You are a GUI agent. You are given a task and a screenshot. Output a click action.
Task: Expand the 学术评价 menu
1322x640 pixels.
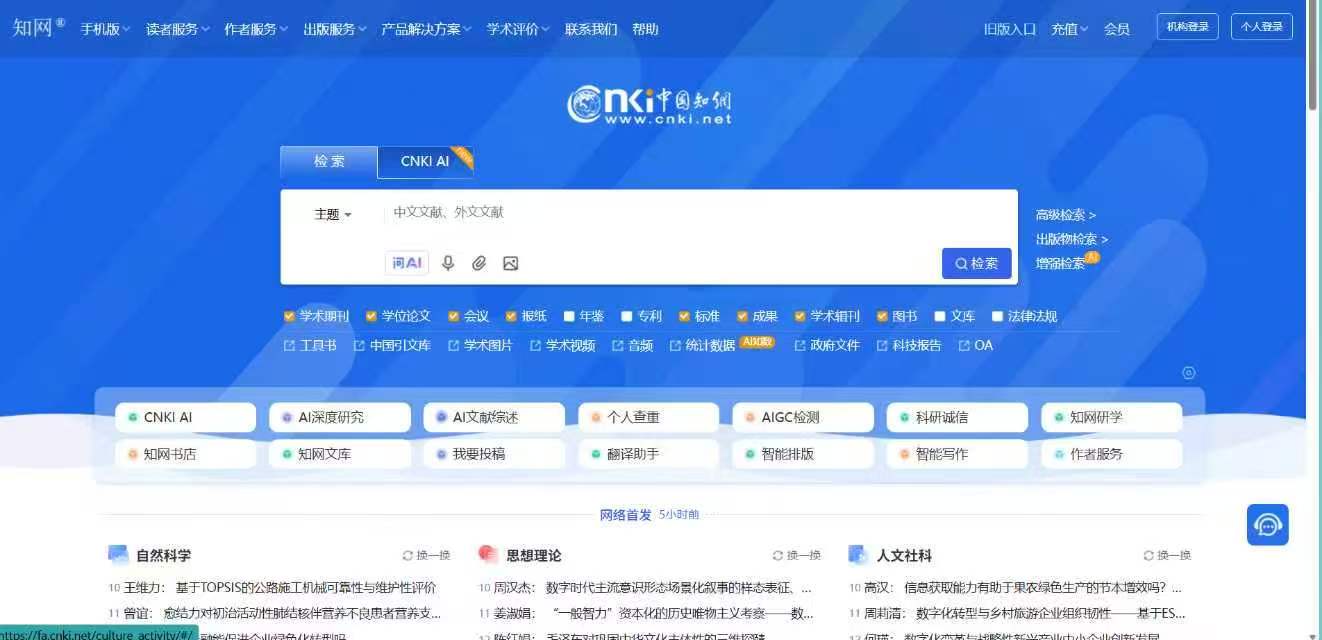pyautogui.click(x=518, y=29)
